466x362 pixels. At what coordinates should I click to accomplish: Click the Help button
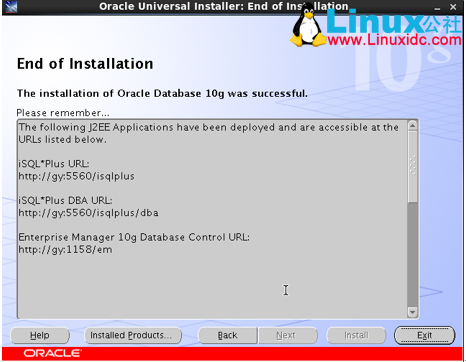(40, 335)
